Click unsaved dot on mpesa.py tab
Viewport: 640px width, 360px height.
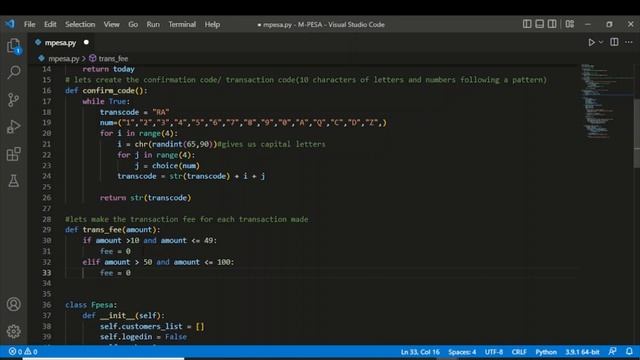click(x=86, y=42)
